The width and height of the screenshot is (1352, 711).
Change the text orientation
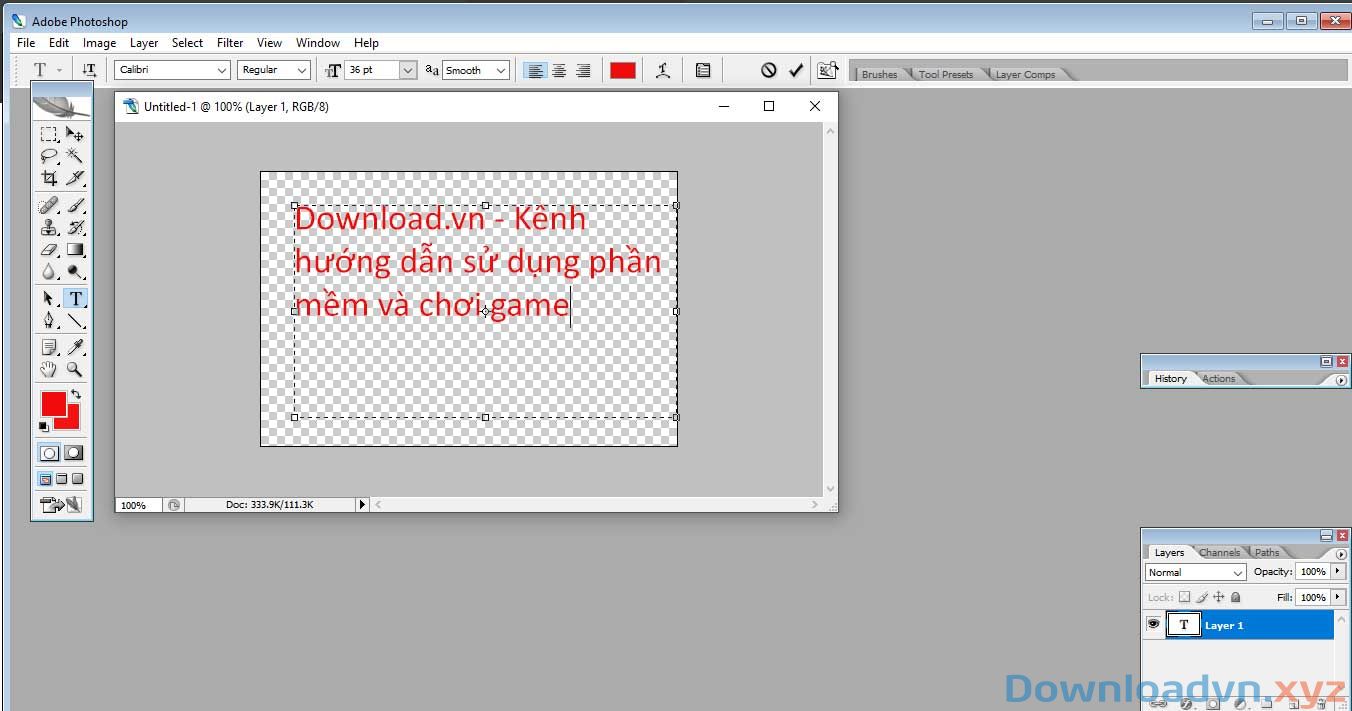pyautogui.click(x=89, y=70)
